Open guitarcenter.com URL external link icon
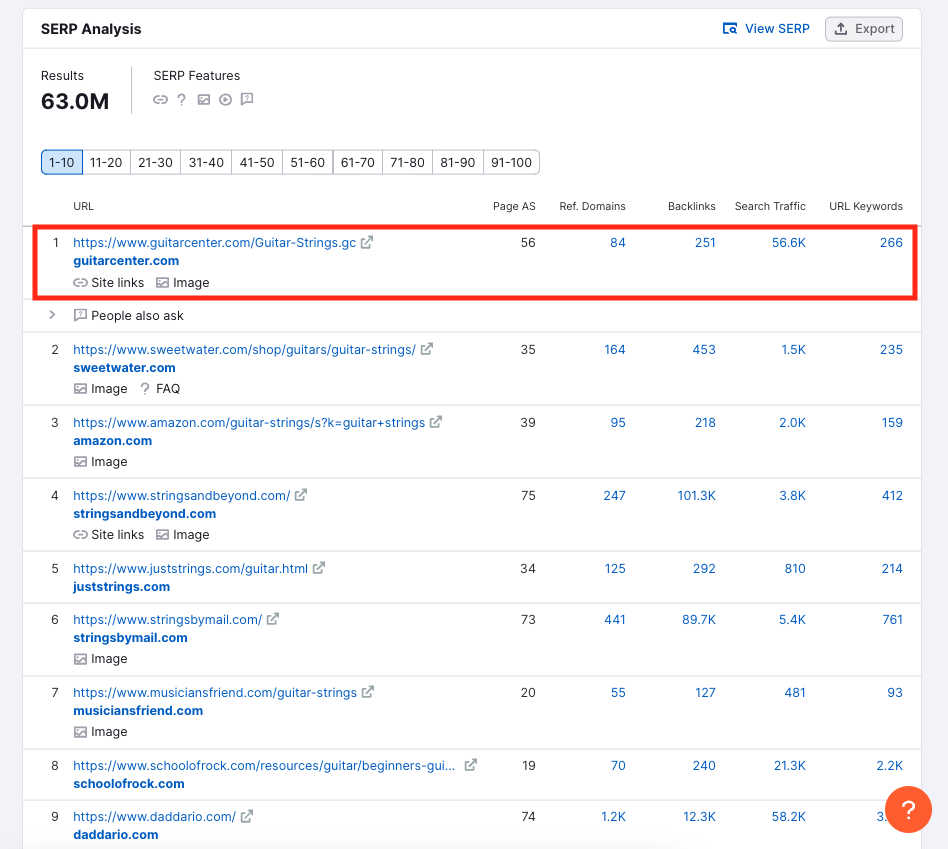 (x=367, y=242)
